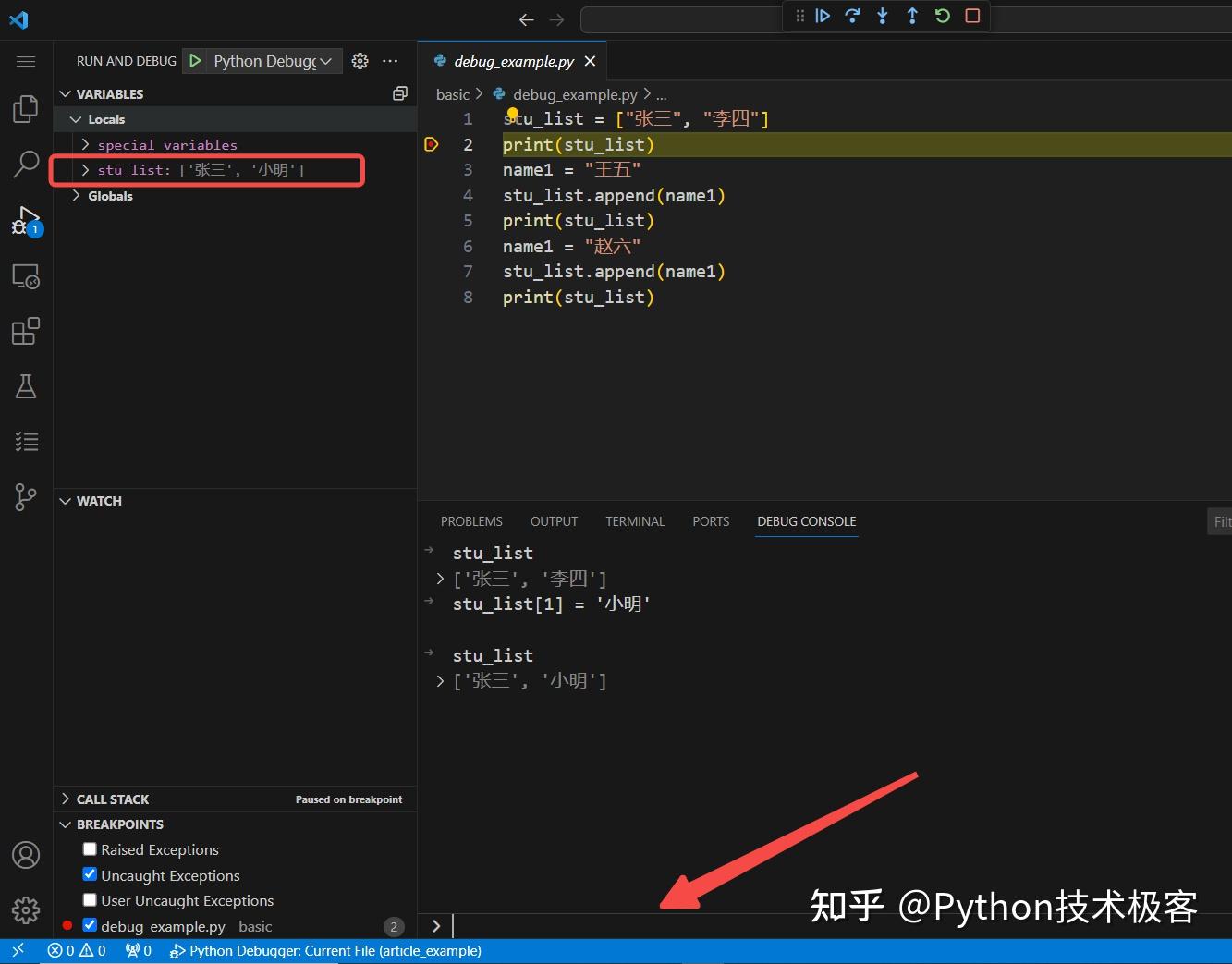Open the debug configuration gear icon
Viewport: 1232px width, 964px height.
tap(360, 61)
